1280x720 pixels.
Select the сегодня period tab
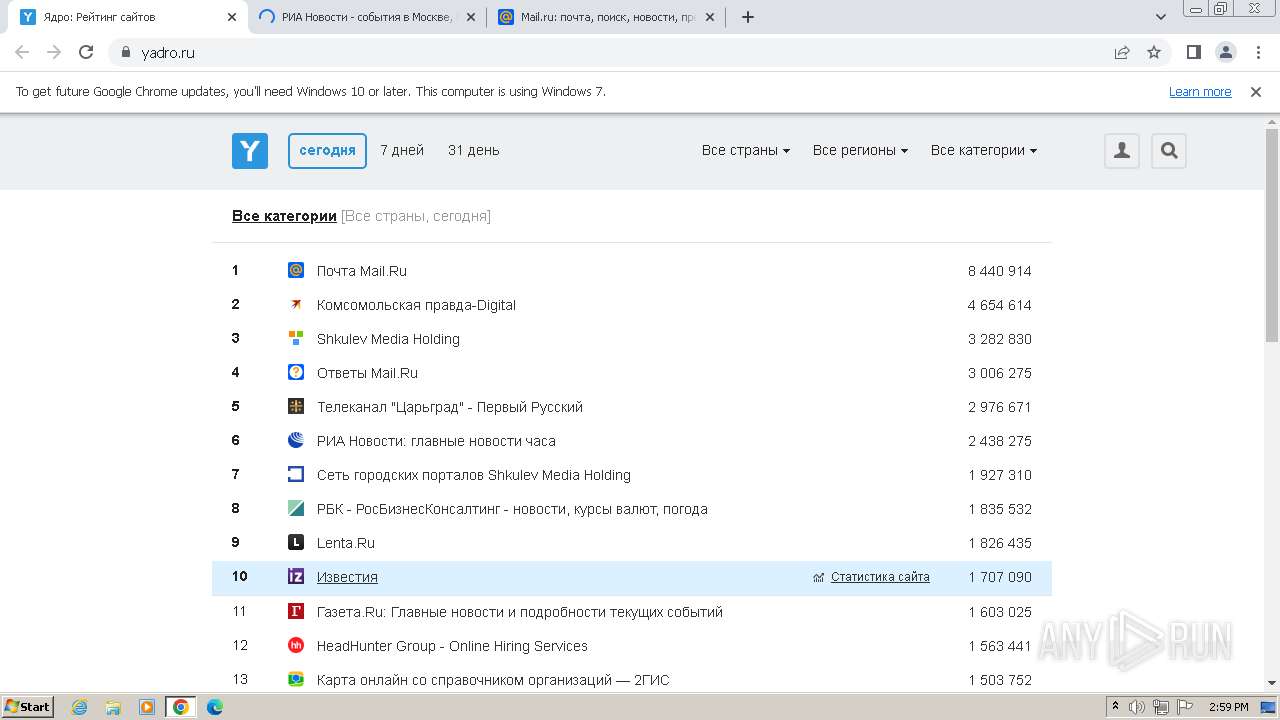point(327,151)
